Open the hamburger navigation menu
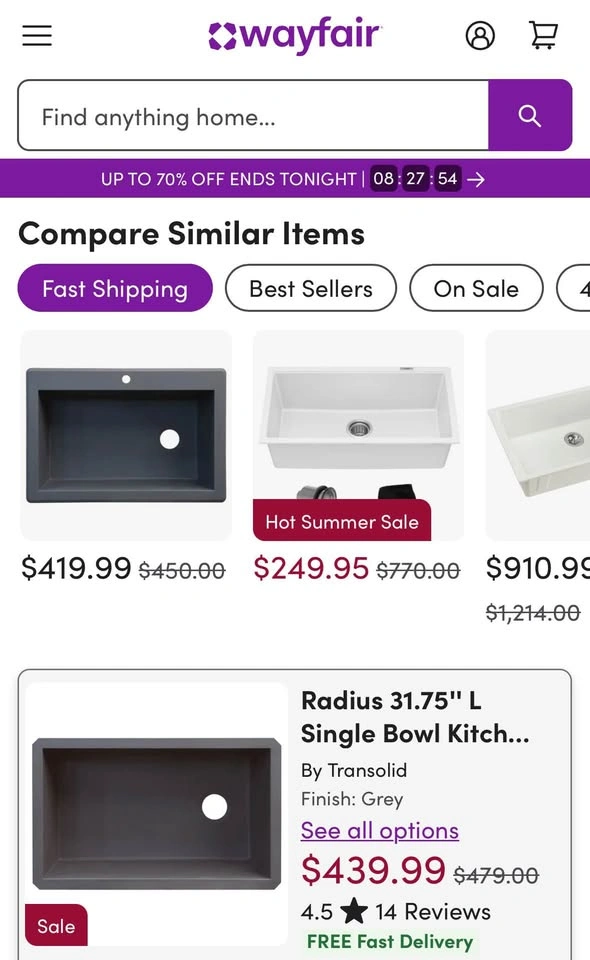 pos(37,36)
